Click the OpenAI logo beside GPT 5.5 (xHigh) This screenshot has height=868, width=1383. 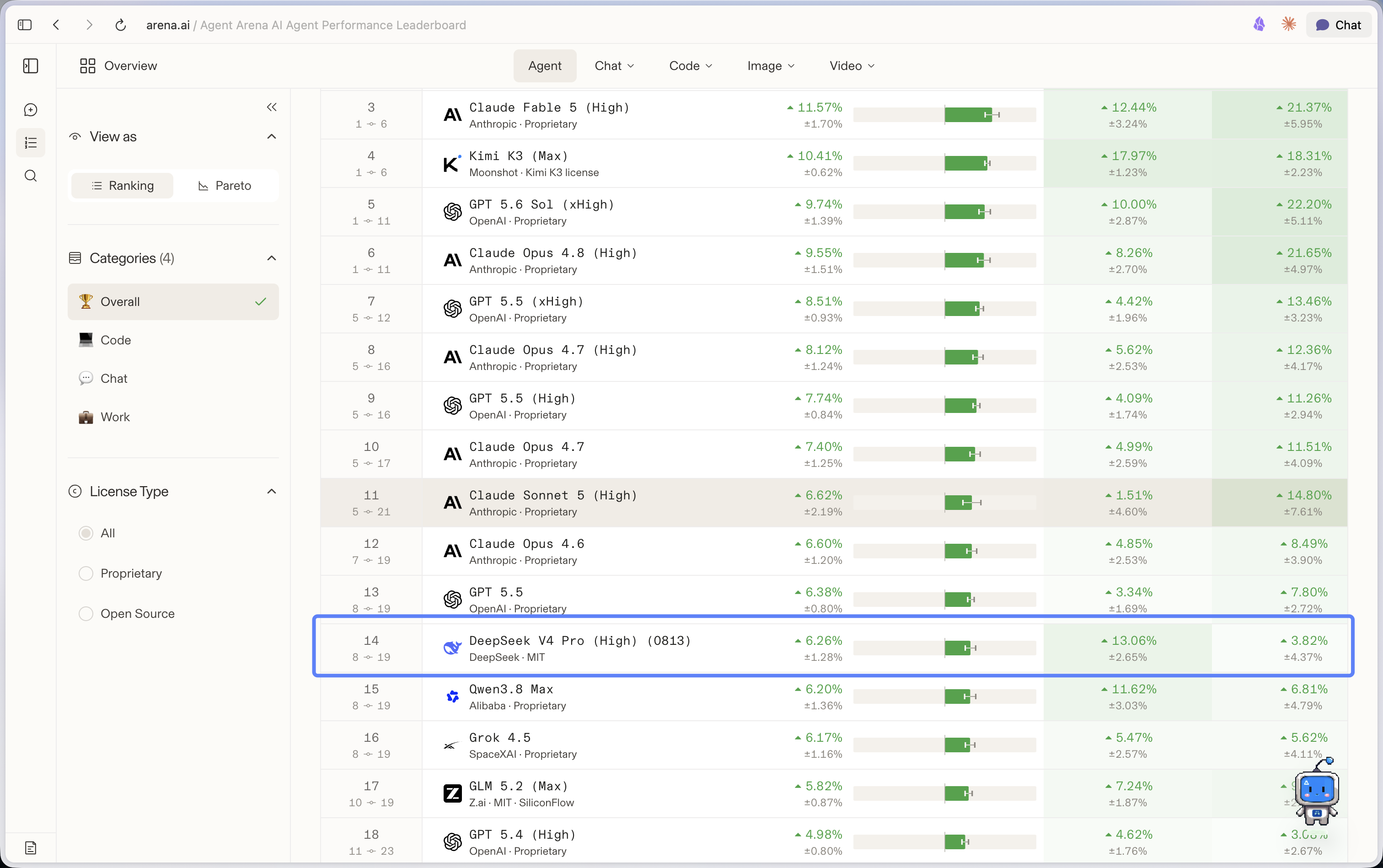pos(452,309)
